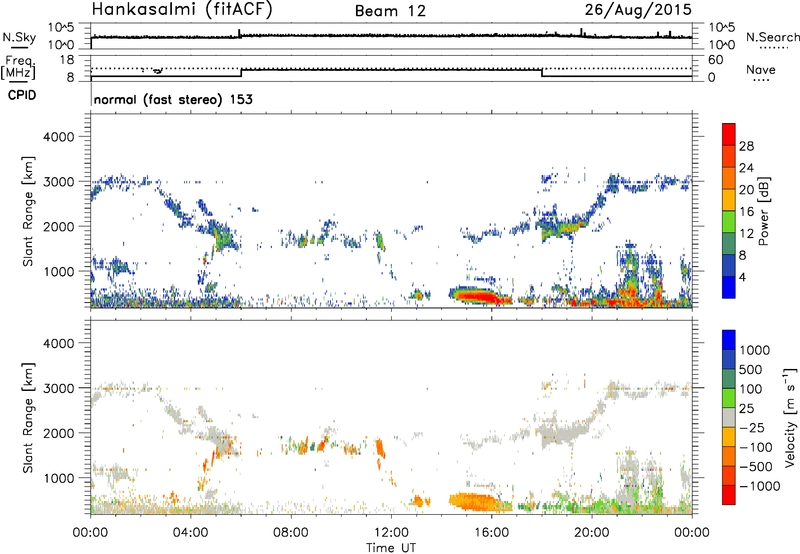
Task: Click the "18" frequency tick label
Action: (x=66, y=60)
